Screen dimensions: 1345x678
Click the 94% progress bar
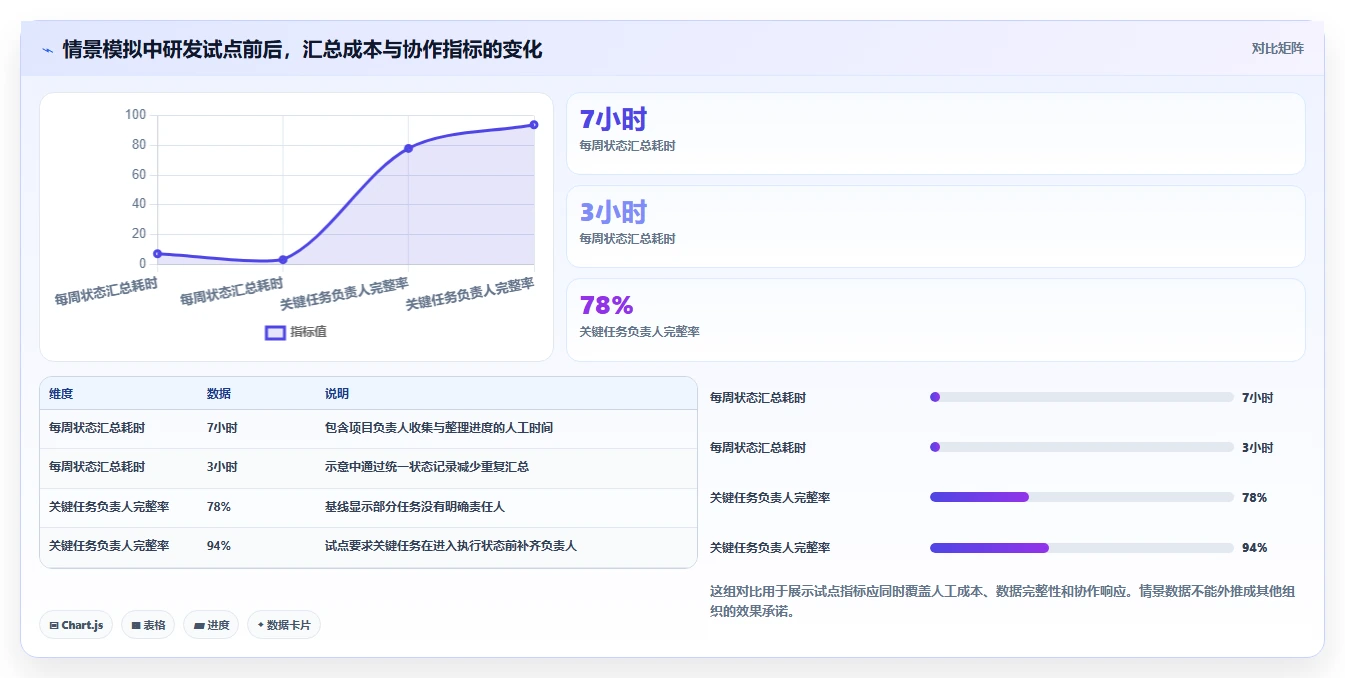tap(1082, 547)
